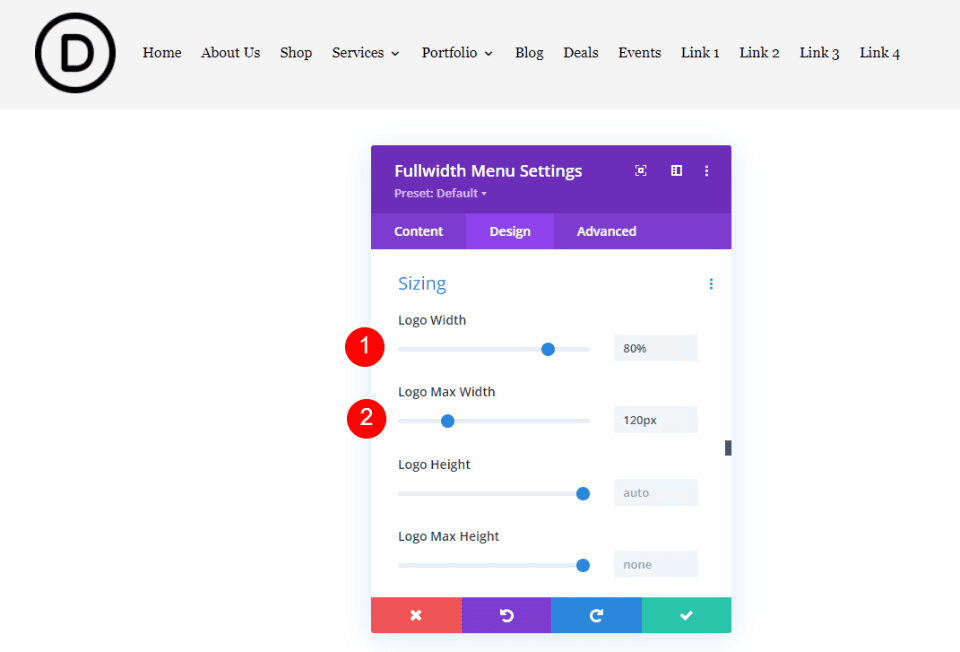Discard changes with the red X icon

coord(416,615)
